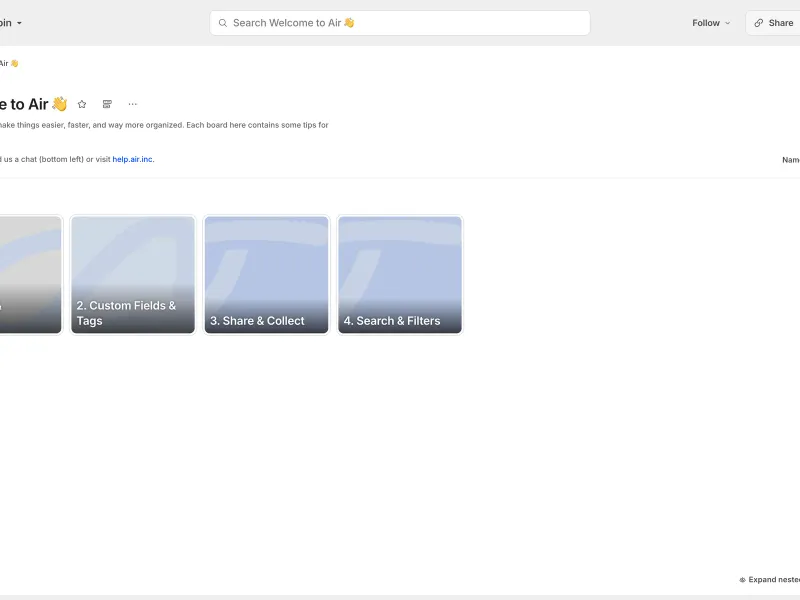Expand the Follow dropdown

click(711, 23)
